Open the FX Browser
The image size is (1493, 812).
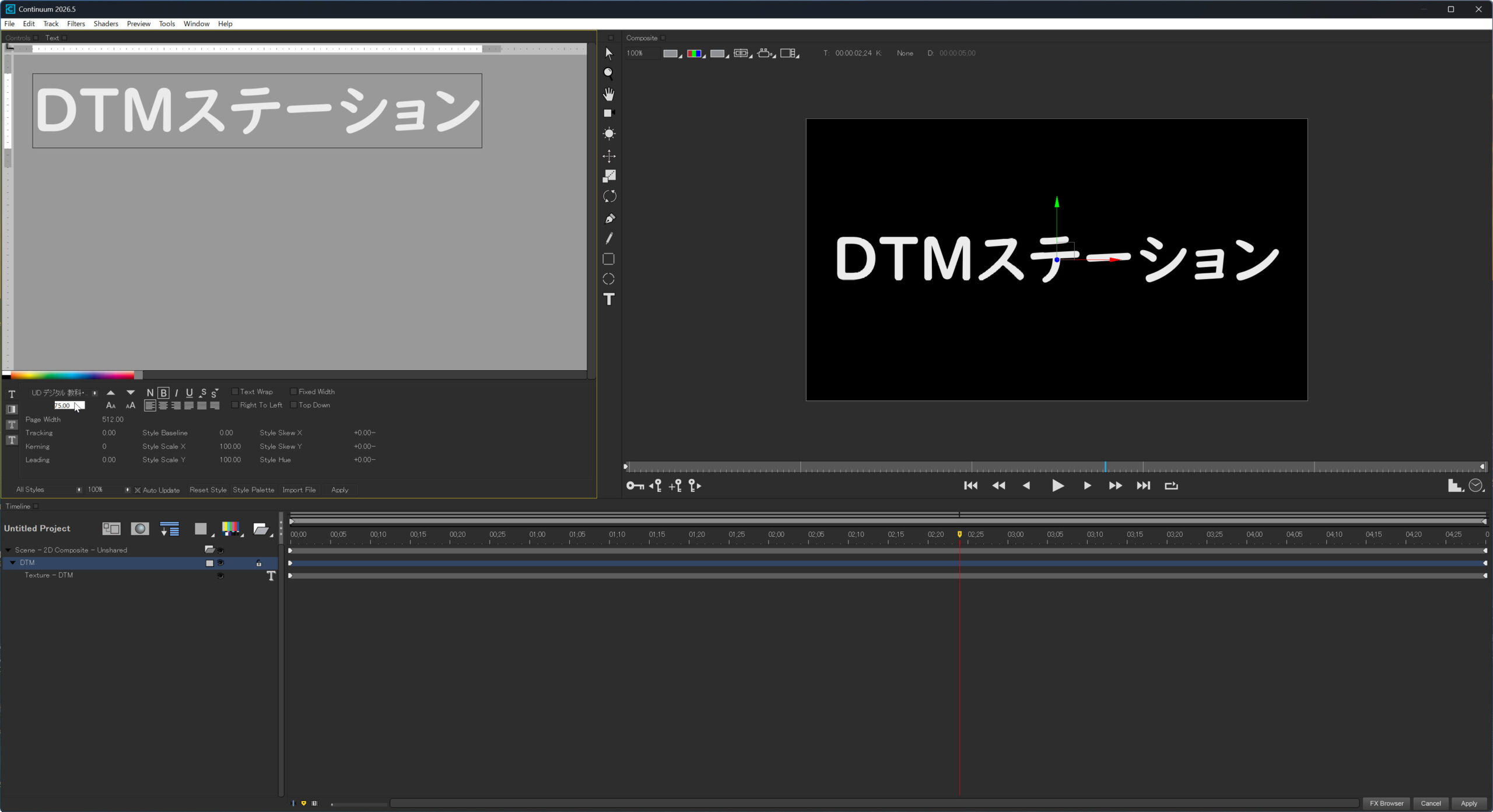[1386, 803]
